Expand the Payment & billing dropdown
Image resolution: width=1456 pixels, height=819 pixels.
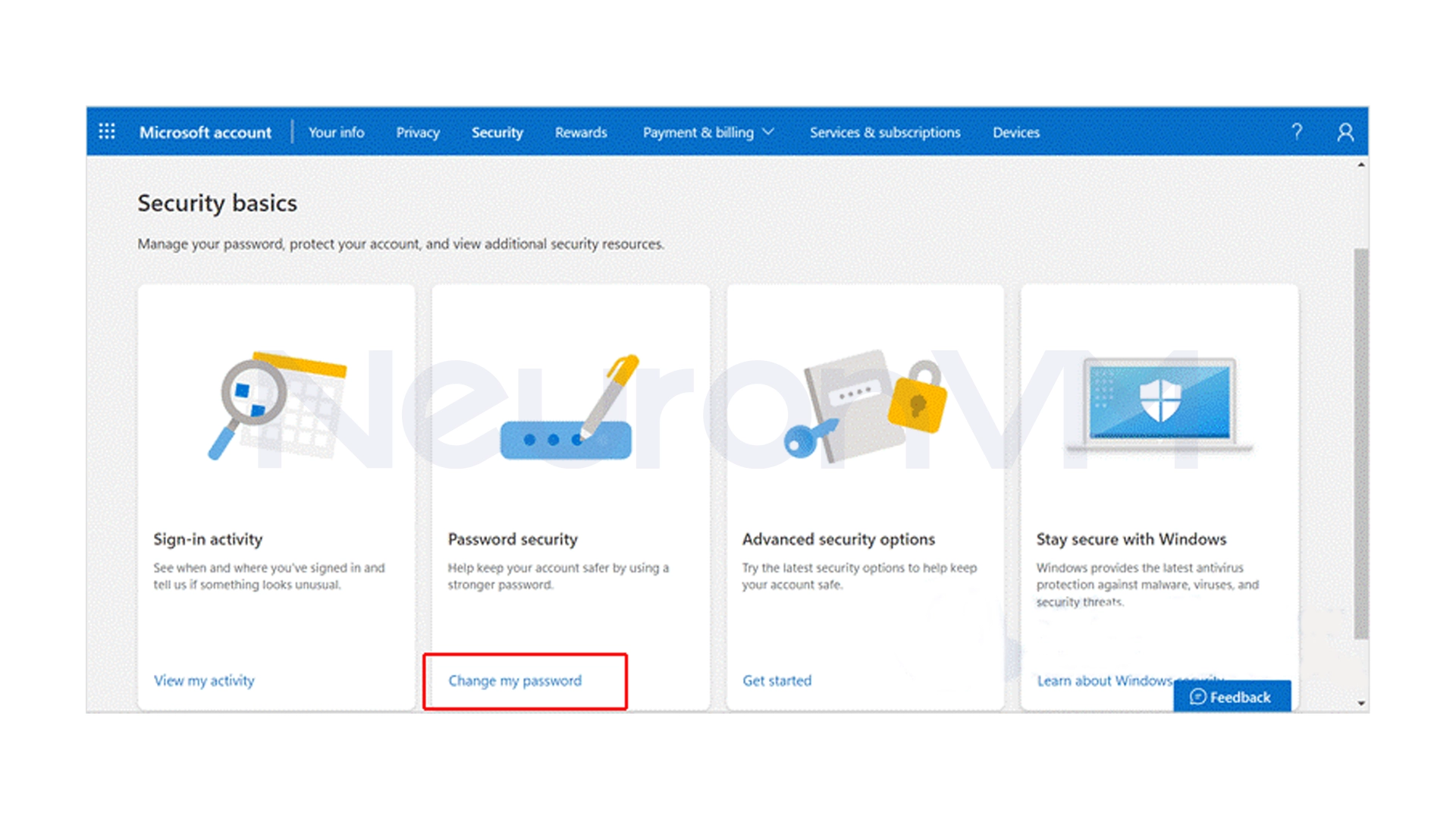(708, 132)
